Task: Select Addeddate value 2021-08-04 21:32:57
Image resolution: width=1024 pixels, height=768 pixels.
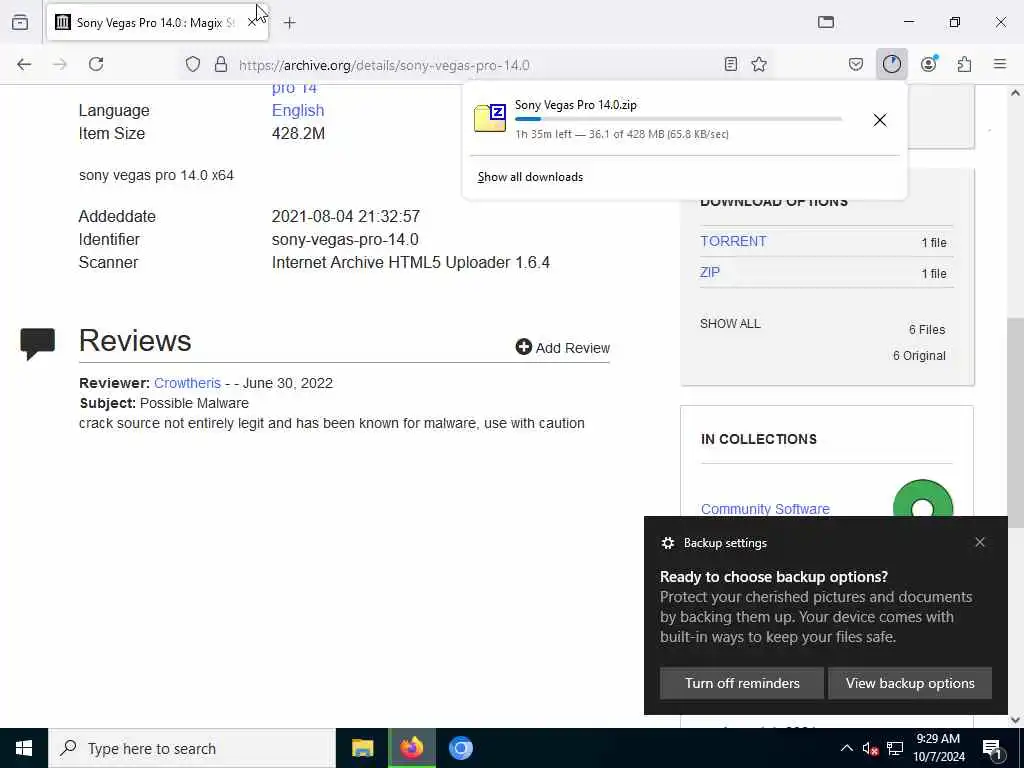Action: 345,217
